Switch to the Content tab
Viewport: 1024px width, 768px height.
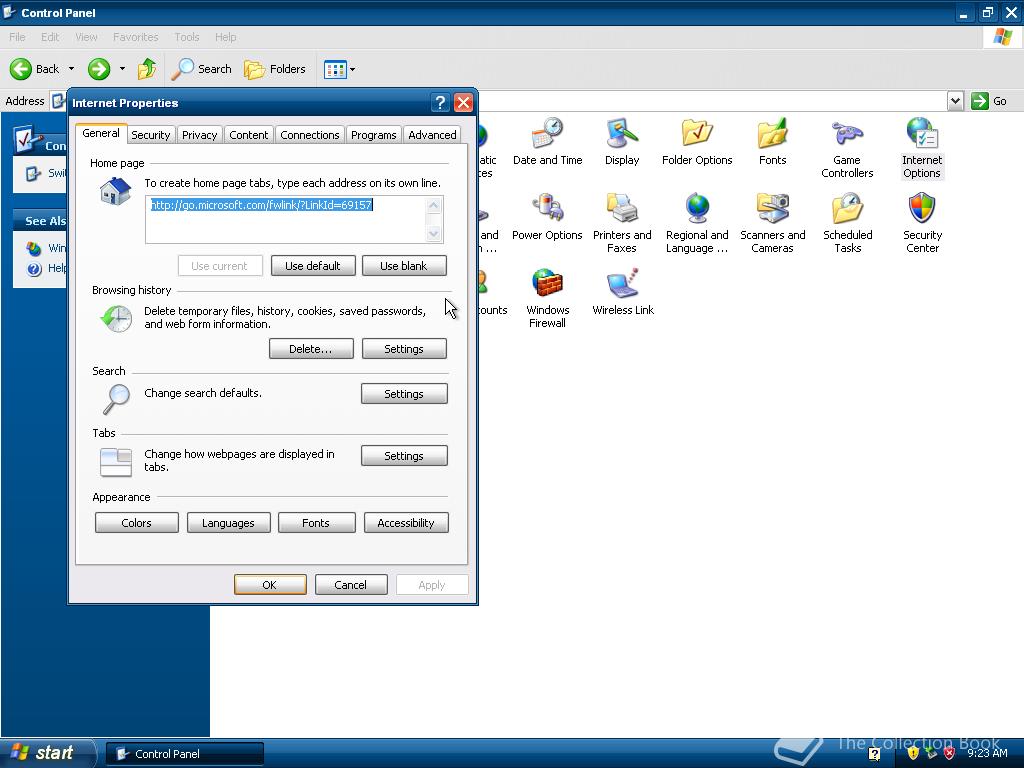[x=248, y=135]
